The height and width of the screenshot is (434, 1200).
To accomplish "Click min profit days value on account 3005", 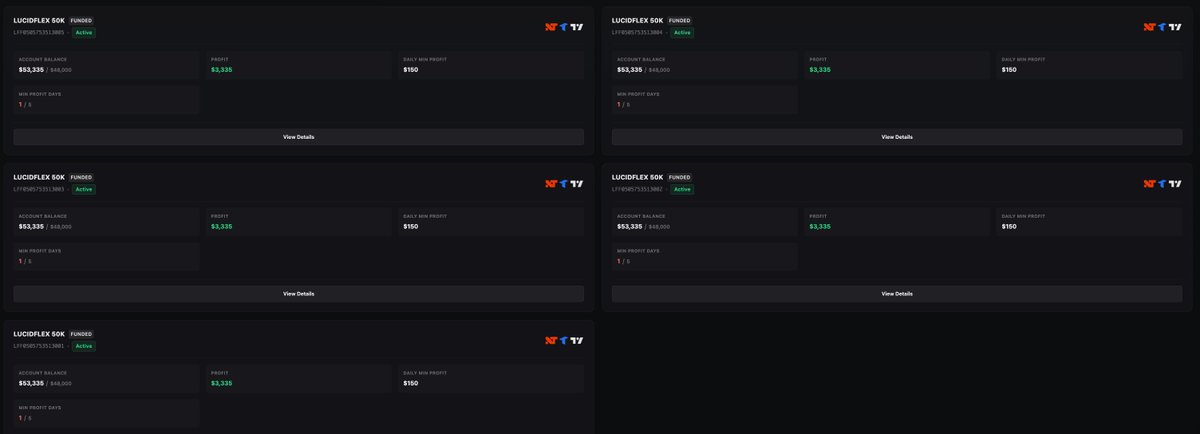I will [x=25, y=104].
